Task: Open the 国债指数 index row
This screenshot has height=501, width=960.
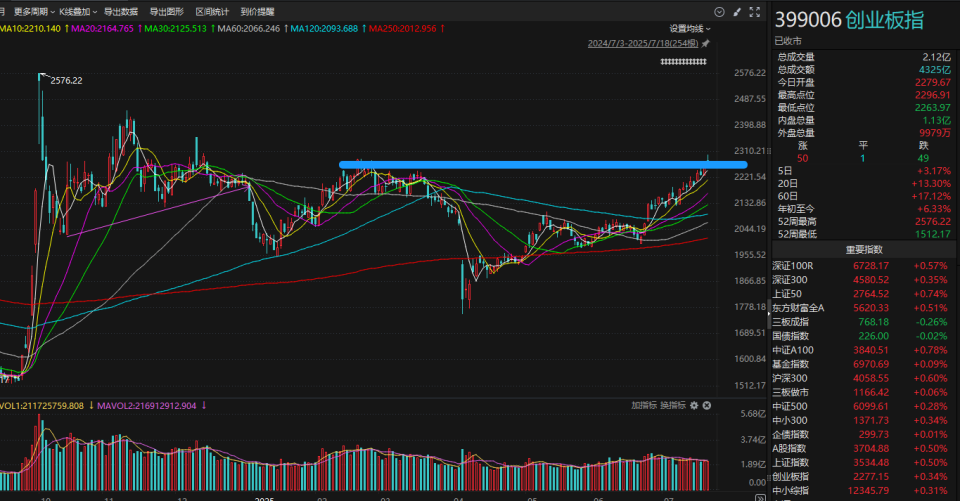Action: click(x=860, y=336)
